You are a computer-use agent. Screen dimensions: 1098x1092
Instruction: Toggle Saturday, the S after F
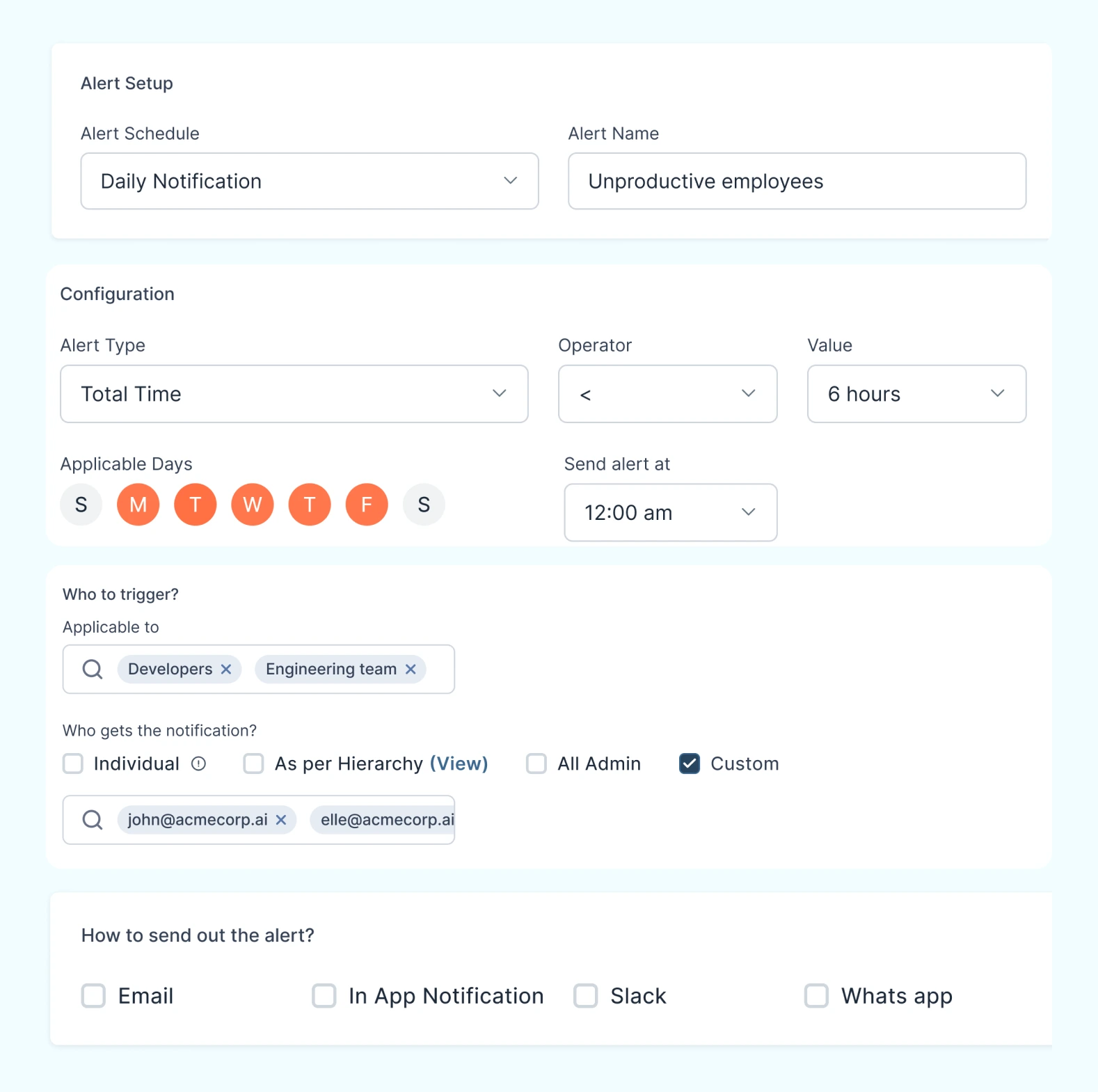[x=424, y=505]
